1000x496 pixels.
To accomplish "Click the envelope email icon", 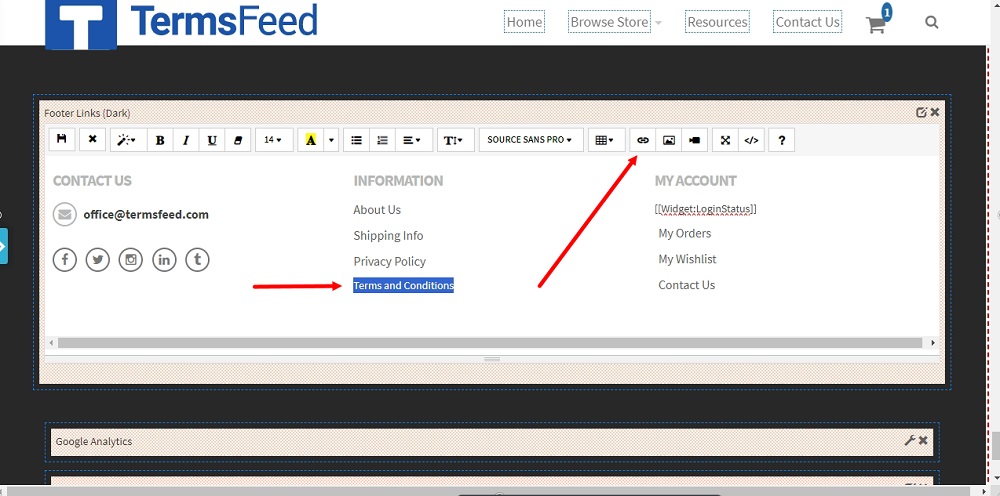I will coord(64,214).
